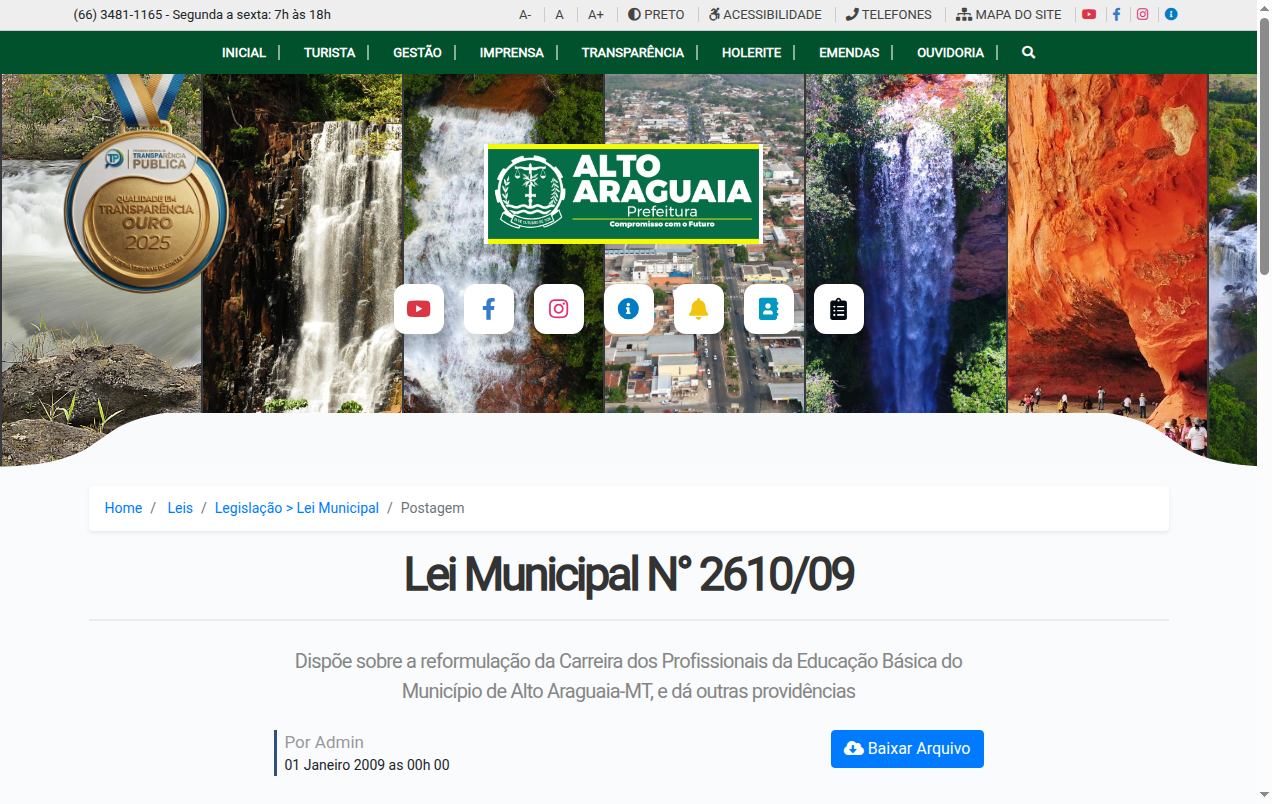
Task: Click the blue info icon in top bar
Action: (x=1171, y=15)
